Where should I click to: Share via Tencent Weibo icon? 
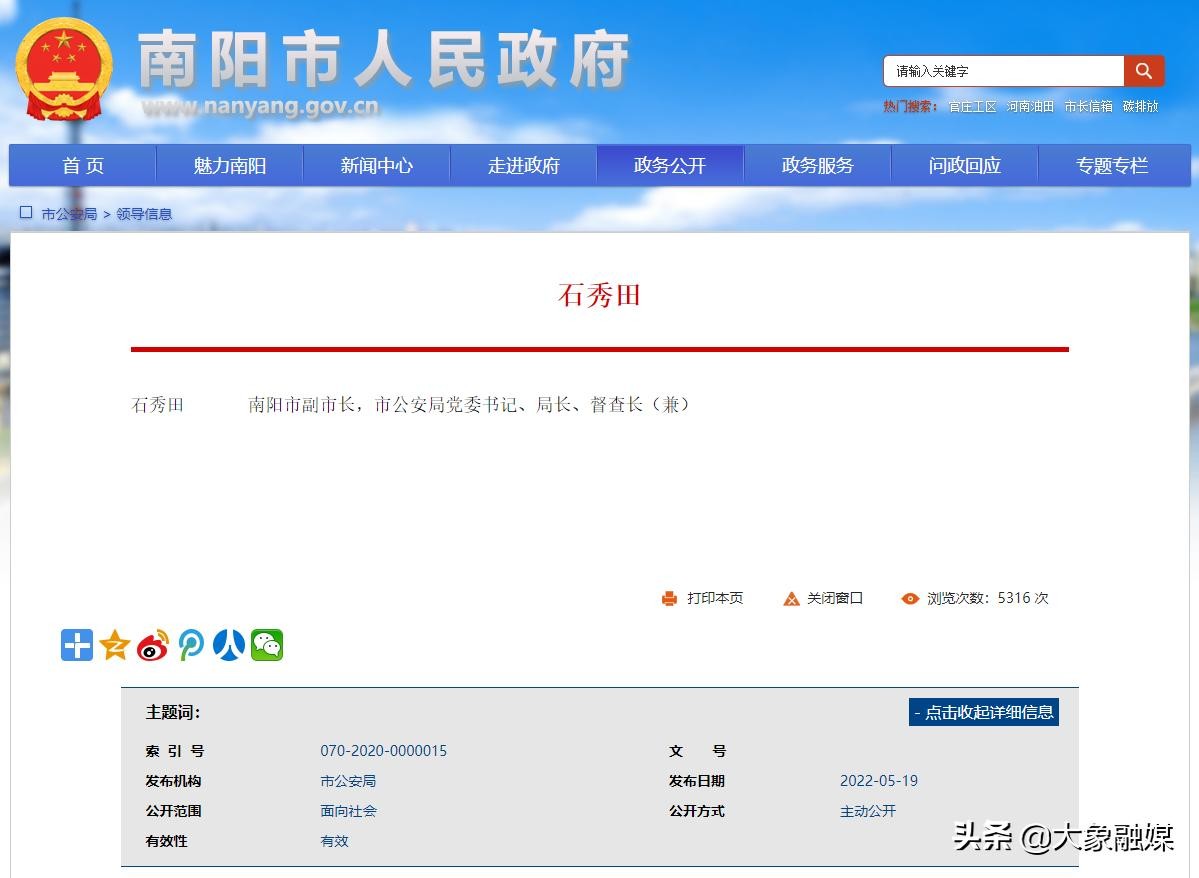191,645
